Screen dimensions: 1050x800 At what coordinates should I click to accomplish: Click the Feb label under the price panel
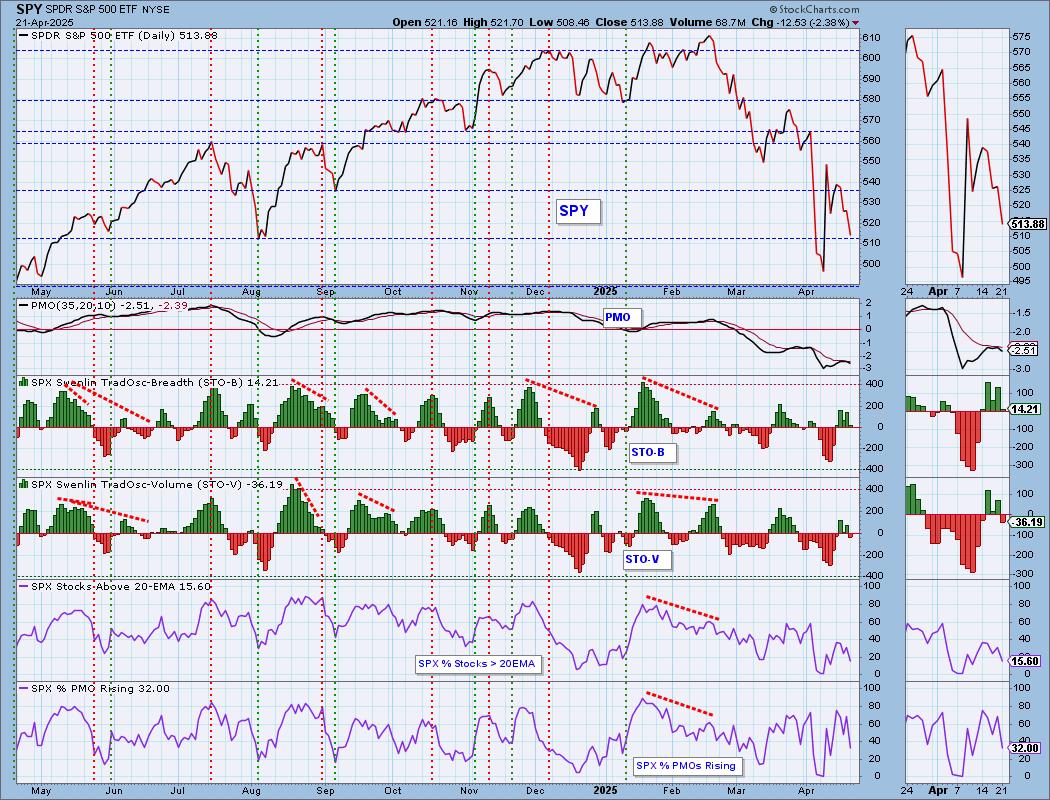671,292
